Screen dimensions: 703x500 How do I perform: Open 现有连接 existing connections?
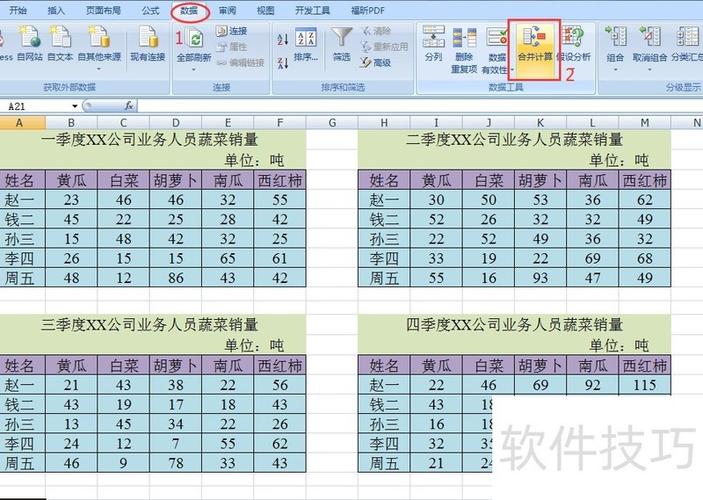pos(148,43)
